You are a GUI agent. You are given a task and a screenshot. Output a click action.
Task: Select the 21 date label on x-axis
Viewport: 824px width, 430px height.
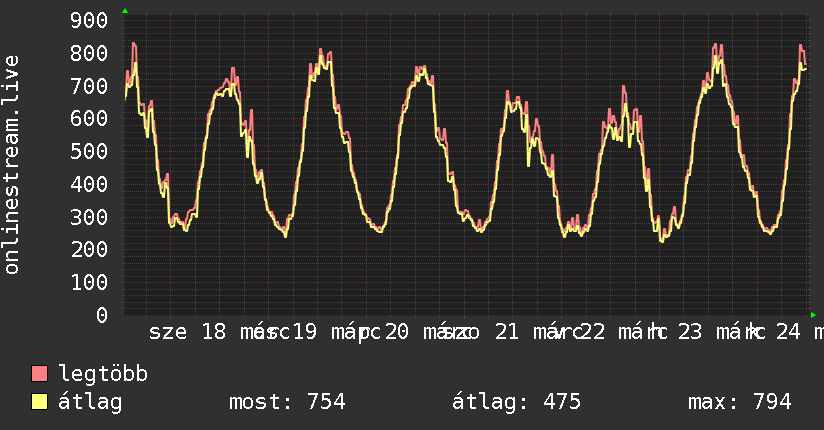[506, 332]
